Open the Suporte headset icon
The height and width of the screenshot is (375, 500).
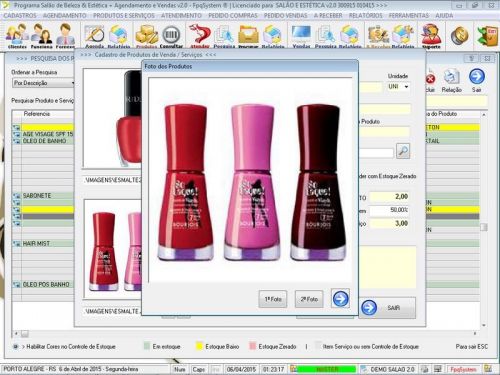coord(431,36)
